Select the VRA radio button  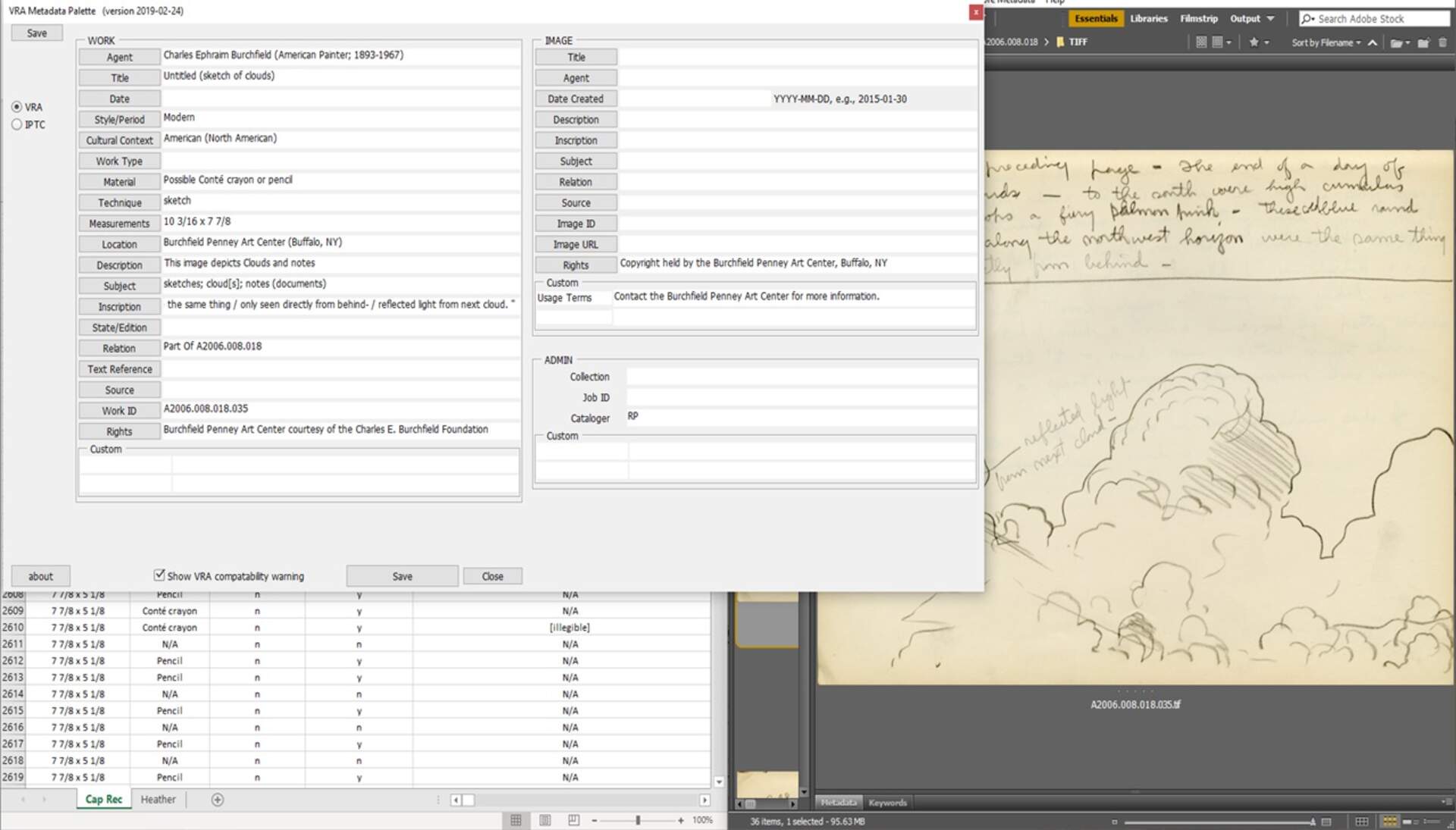click(17, 107)
